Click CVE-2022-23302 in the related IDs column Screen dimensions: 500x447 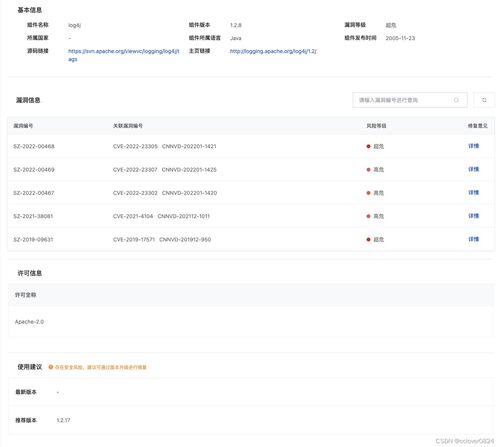(x=135, y=193)
